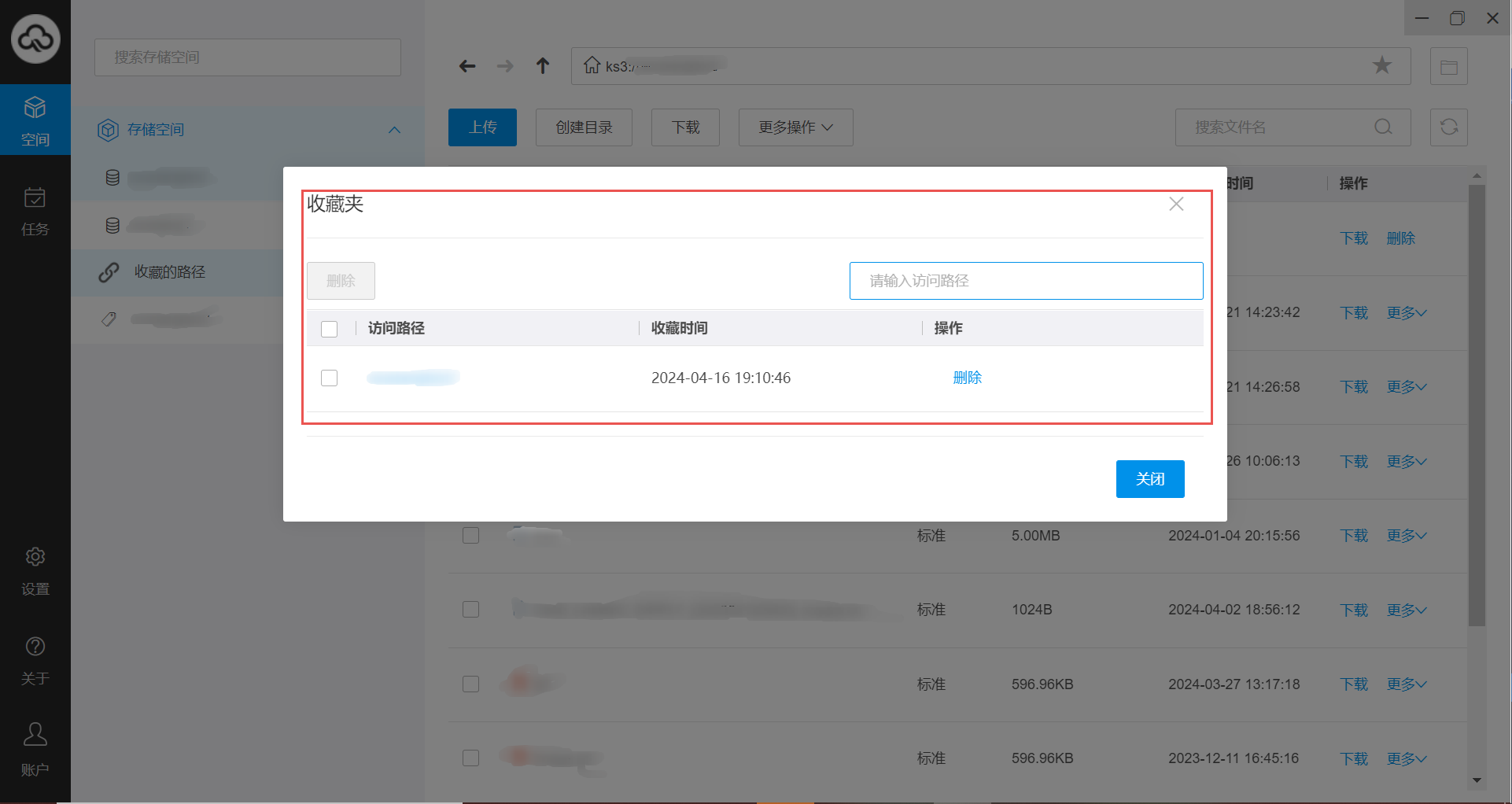The image size is (1512, 804).
Task: Open the 关于 about sidebar icon
Action: tap(35, 660)
